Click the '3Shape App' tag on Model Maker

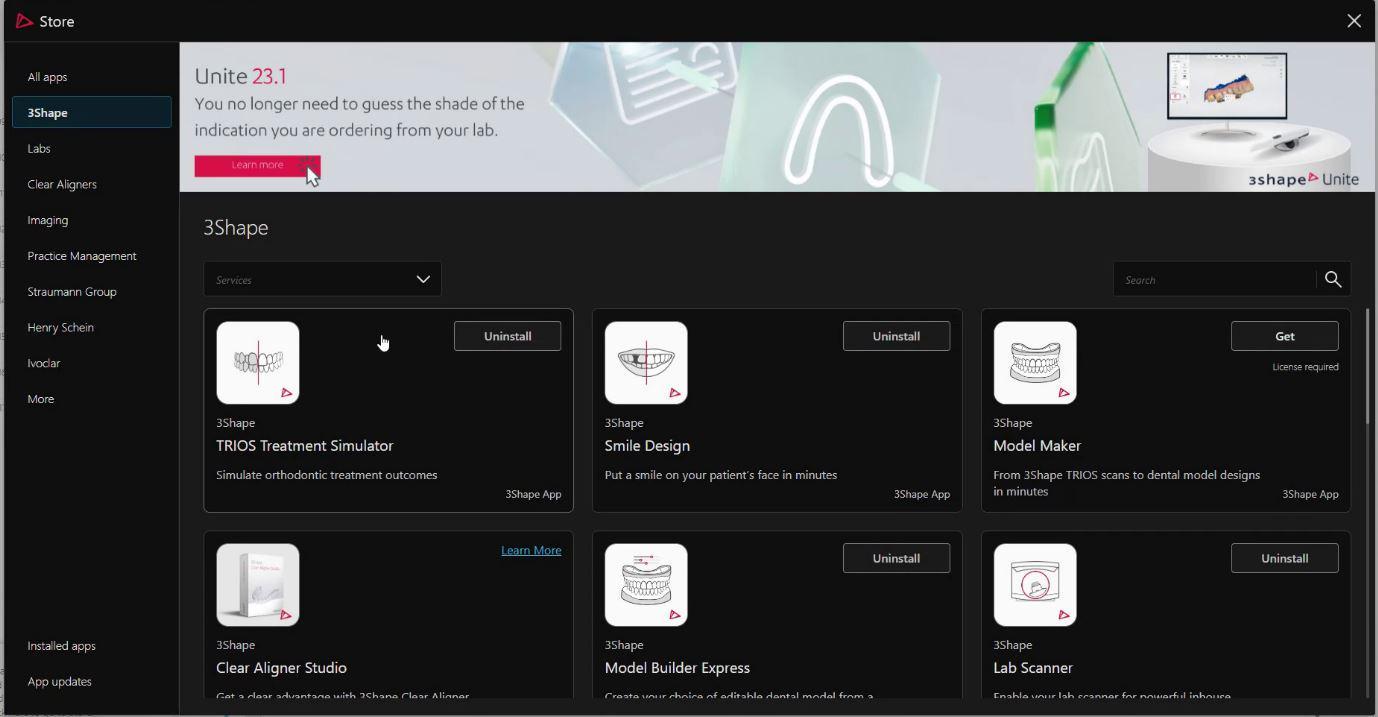click(x=1310, y=494)
